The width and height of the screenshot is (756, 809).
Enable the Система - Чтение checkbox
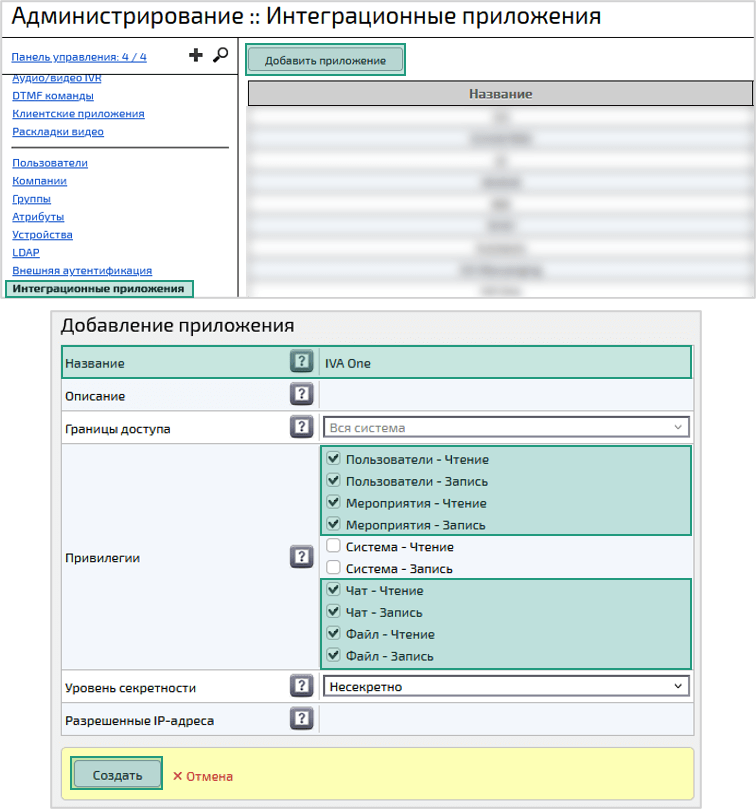coord(334,547)
